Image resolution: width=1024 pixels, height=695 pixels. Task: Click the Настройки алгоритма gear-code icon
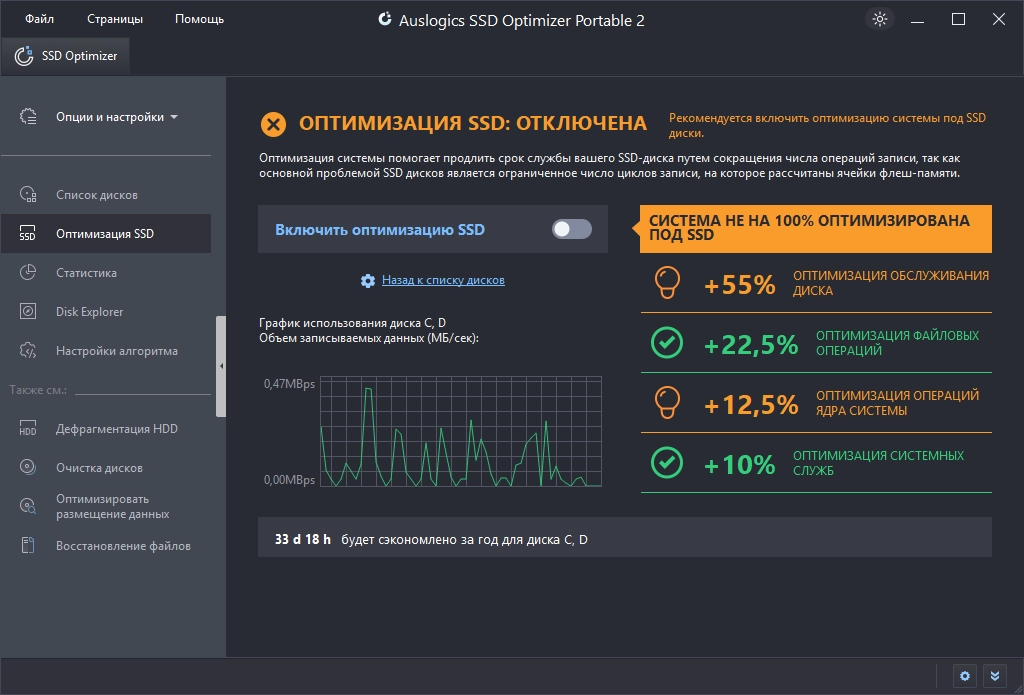pos(27,350)
